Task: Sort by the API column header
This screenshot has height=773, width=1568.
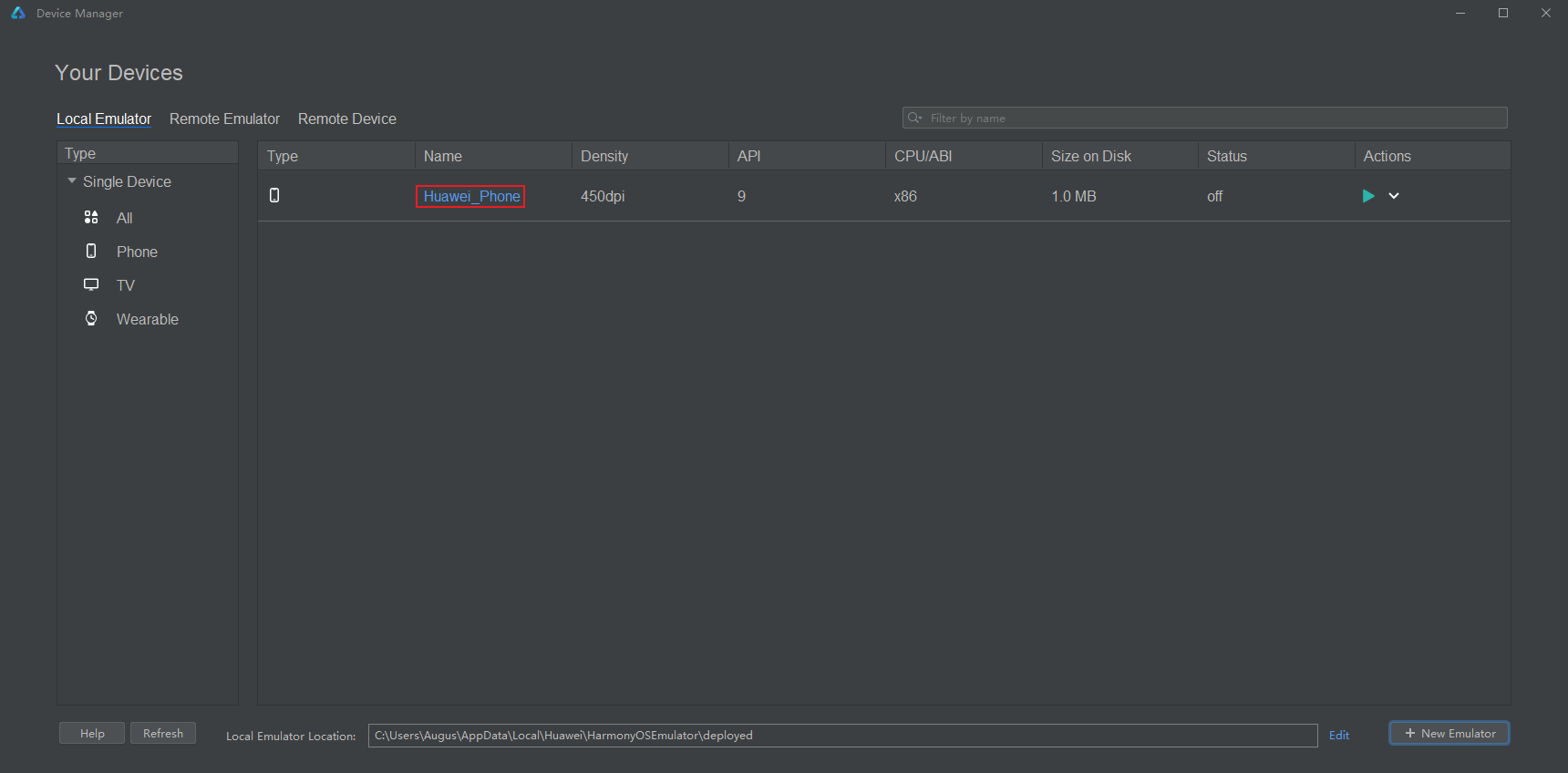Action: [807, 156]
